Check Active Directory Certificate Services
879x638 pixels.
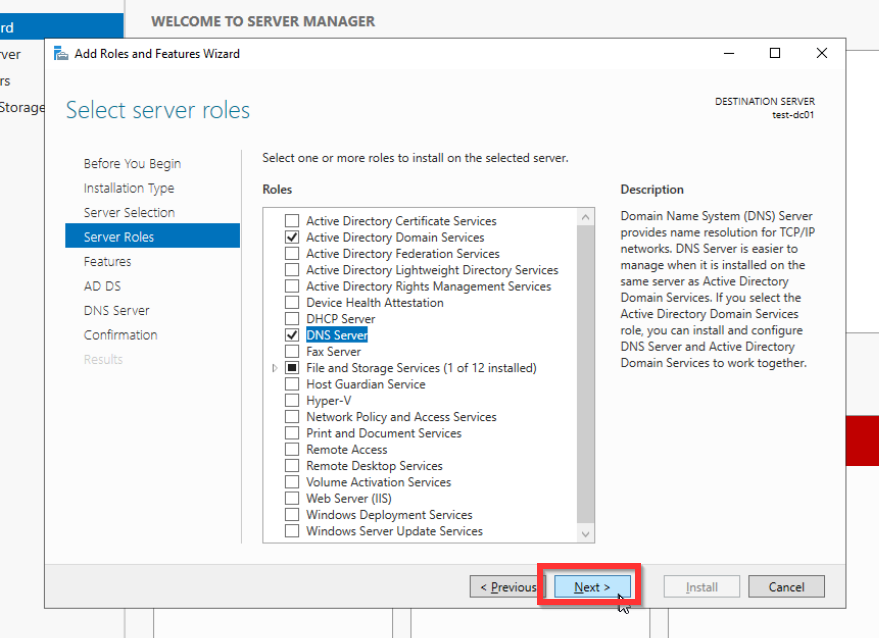pos(292,220)
